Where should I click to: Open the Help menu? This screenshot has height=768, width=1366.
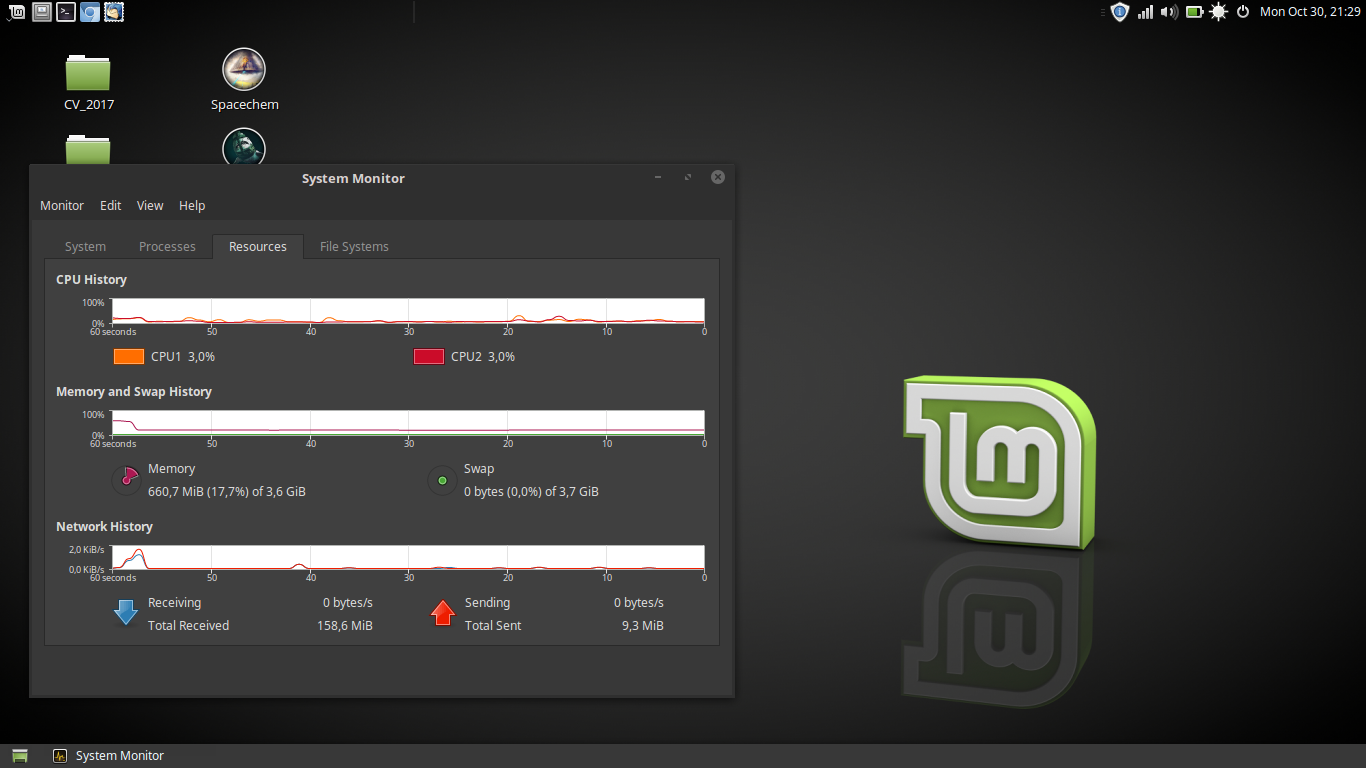[x=192, y=205]
